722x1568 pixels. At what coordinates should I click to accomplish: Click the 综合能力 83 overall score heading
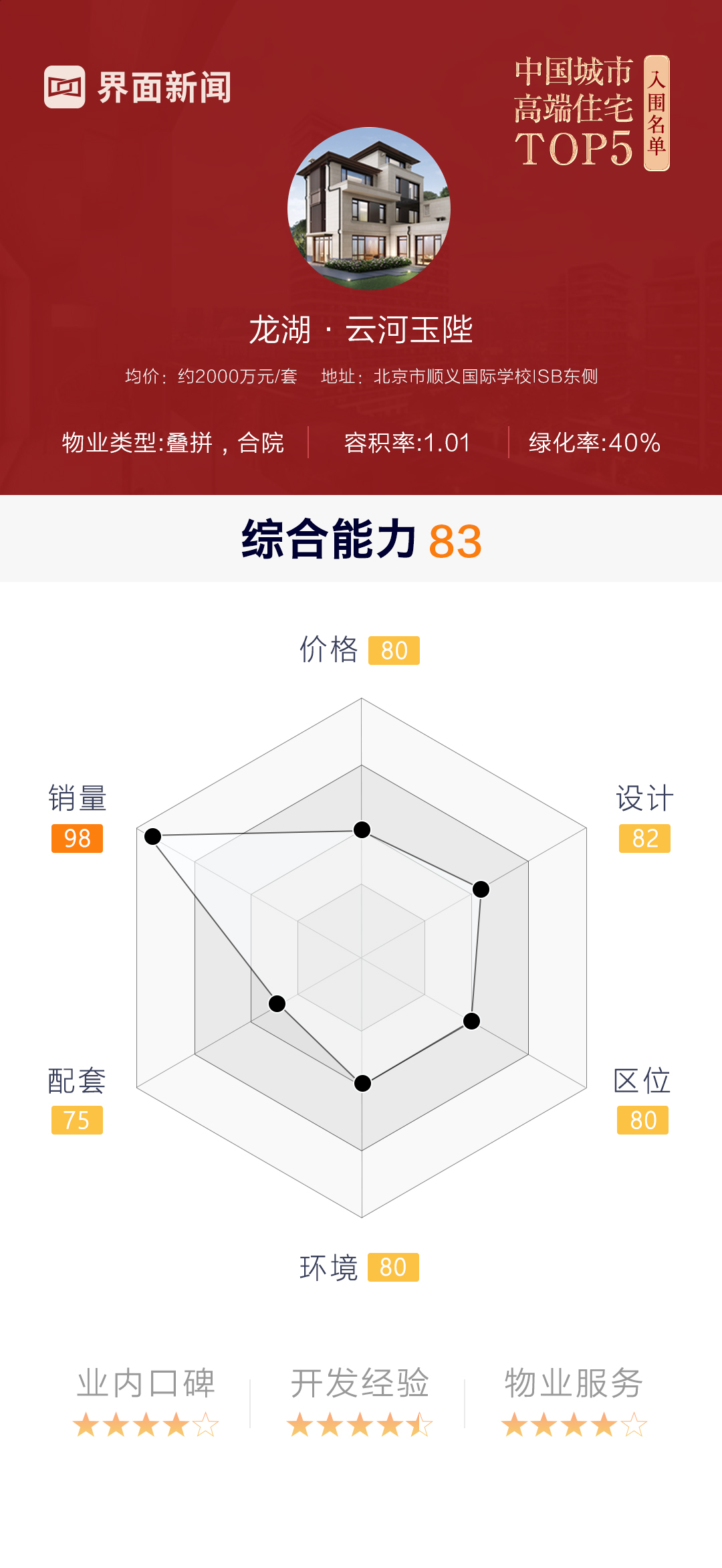361,540
